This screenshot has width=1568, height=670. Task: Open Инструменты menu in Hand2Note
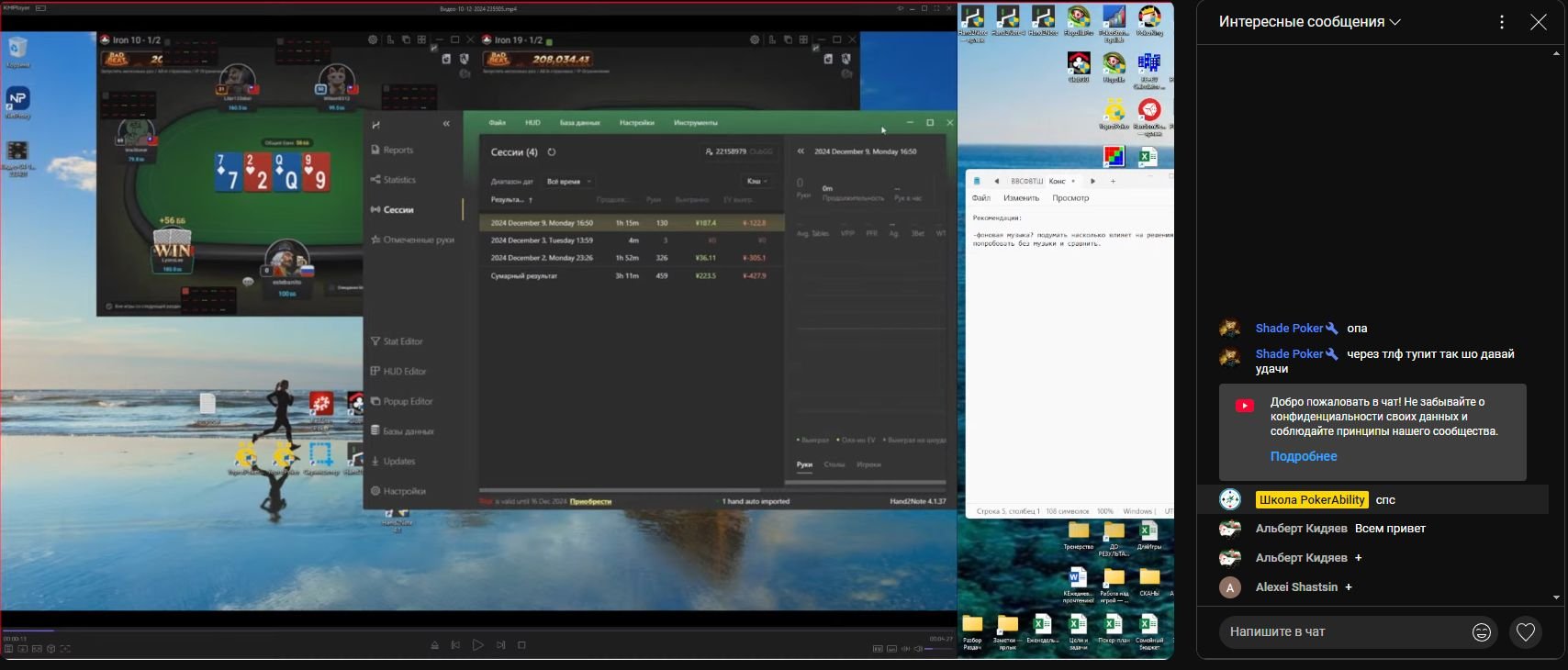(696, 122)
